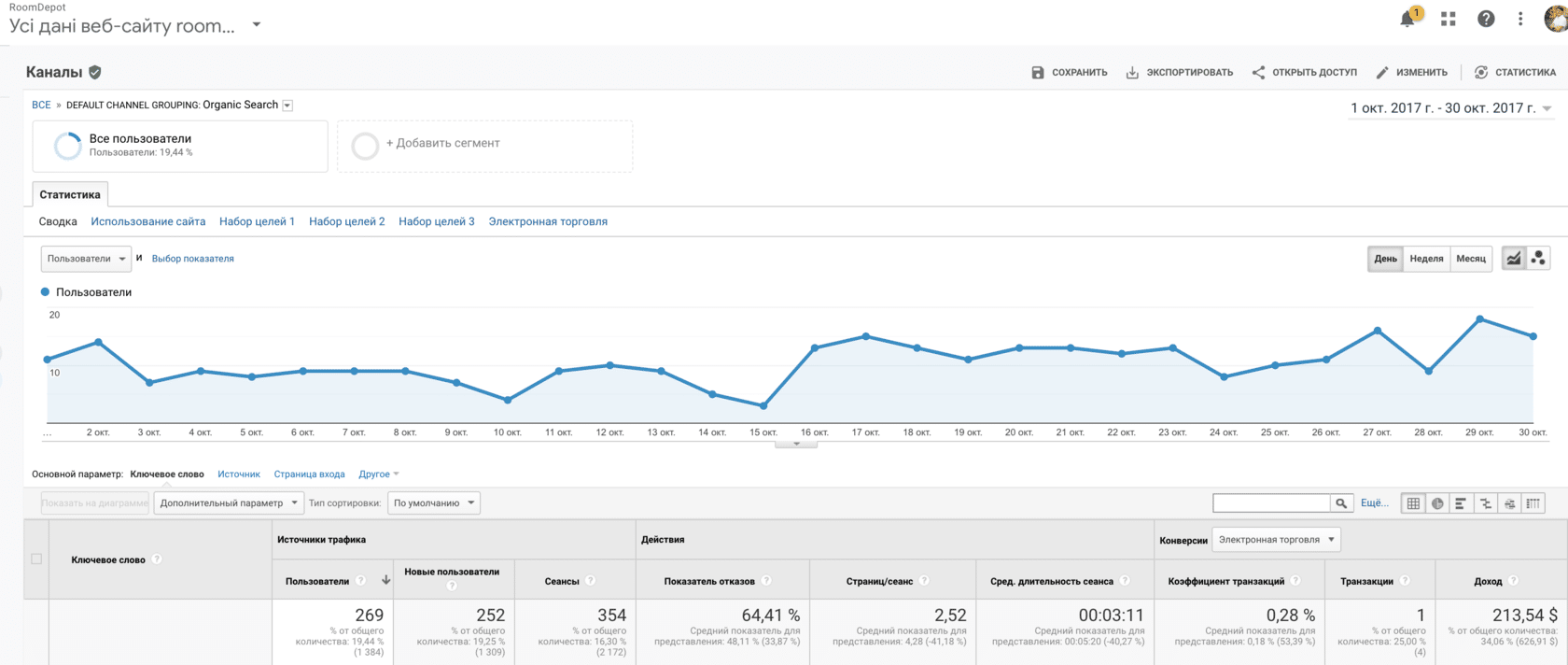The height and width of the screenshot is (665, 1568).
Task: Select the performance bar view icon
Action: click(x=1461, y=503)
